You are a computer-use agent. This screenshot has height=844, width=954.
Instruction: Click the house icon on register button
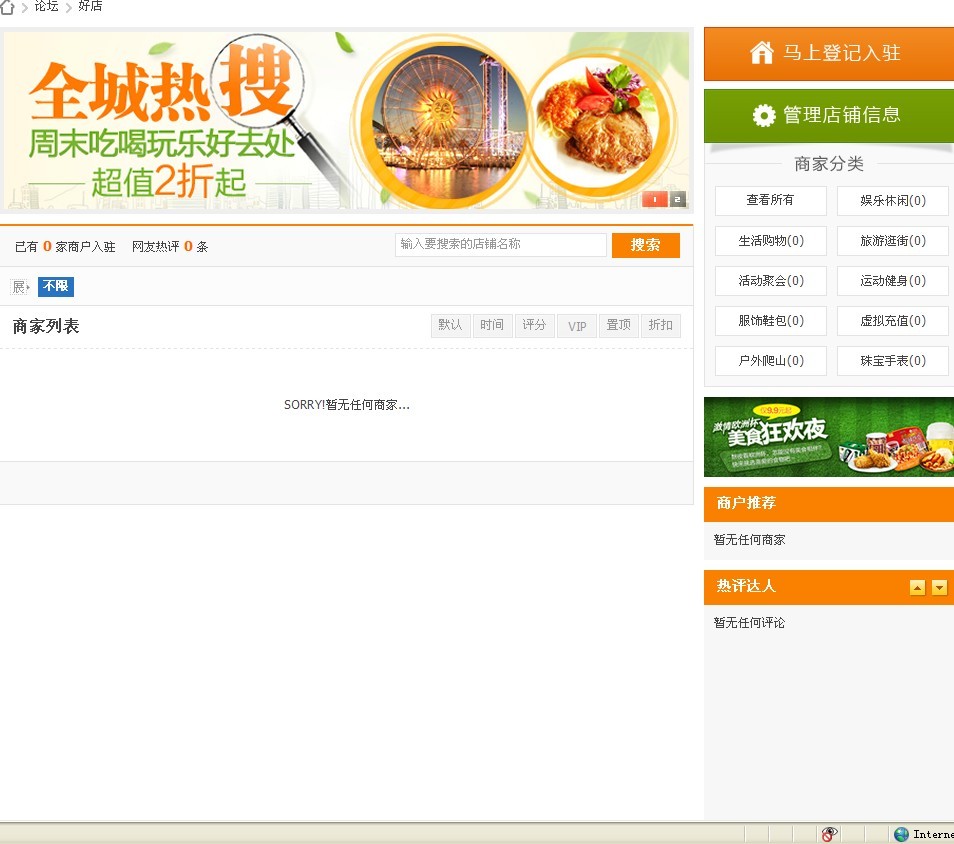[761, 52]
